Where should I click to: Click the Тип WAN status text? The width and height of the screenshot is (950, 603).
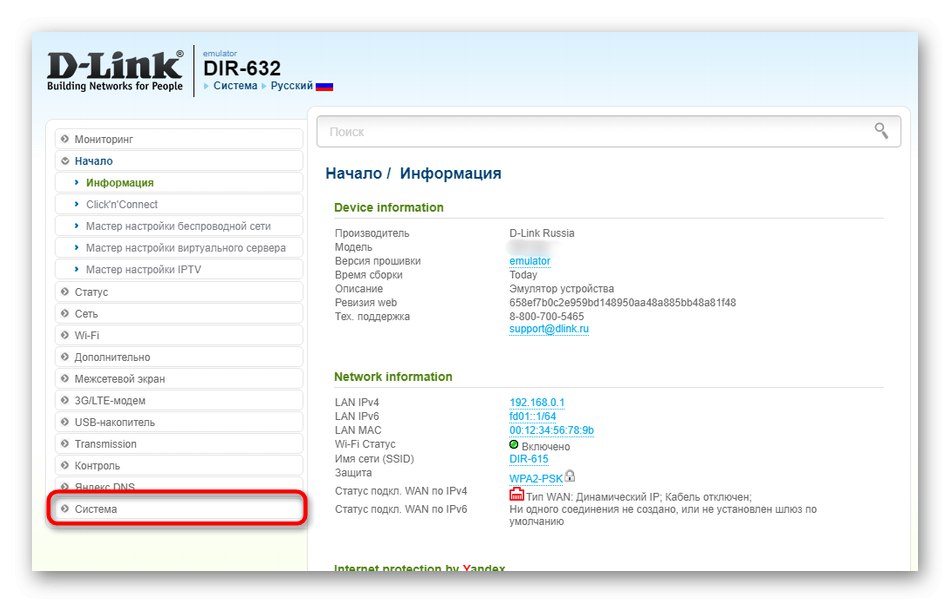pyautogui.click(x=639, y=497)
